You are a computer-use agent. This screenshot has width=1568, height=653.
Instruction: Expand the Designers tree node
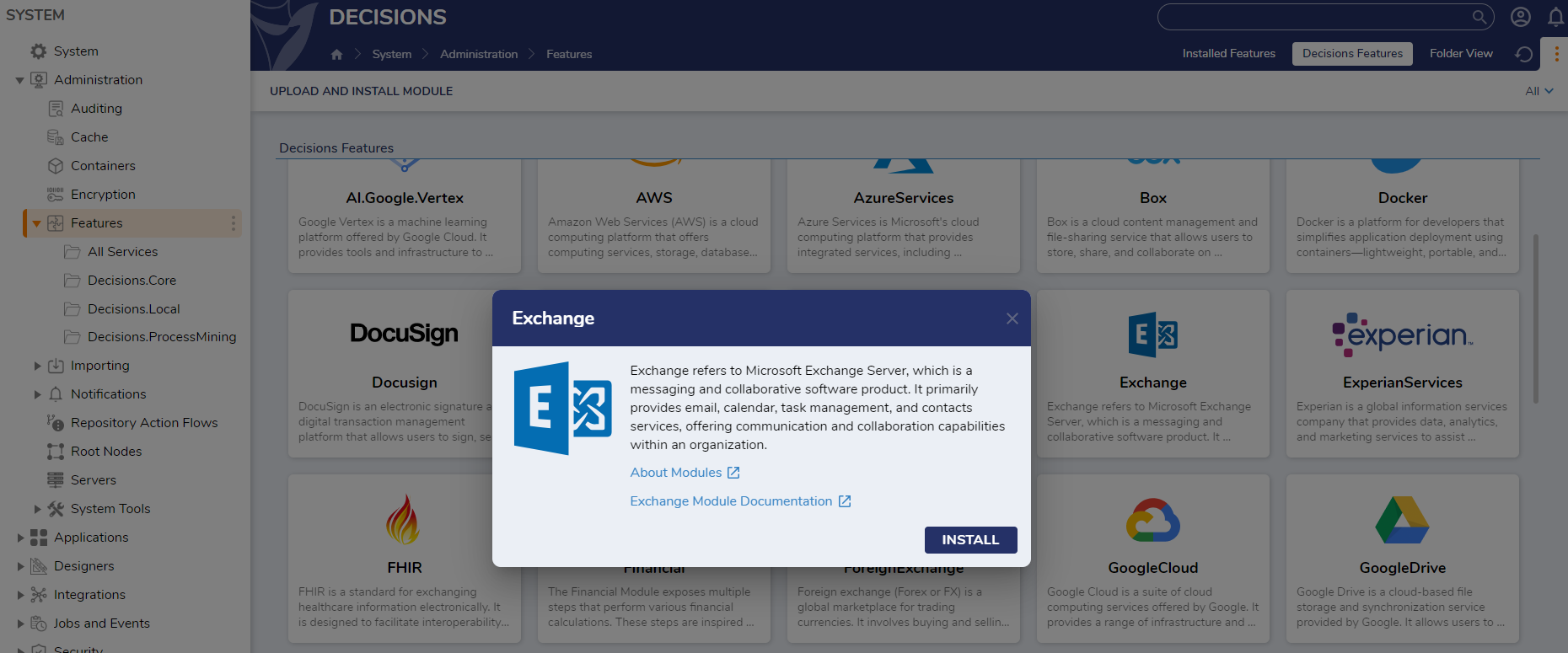(20, 566)
